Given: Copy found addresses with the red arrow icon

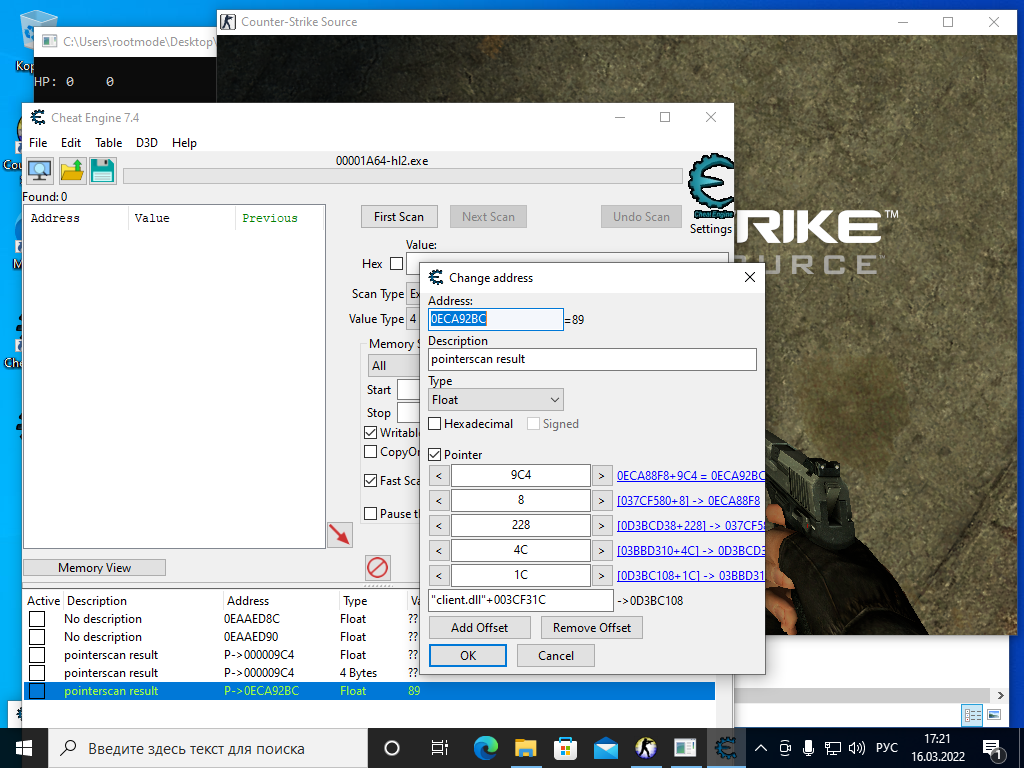Looking at the screenshot, I should tap(340, 535).
